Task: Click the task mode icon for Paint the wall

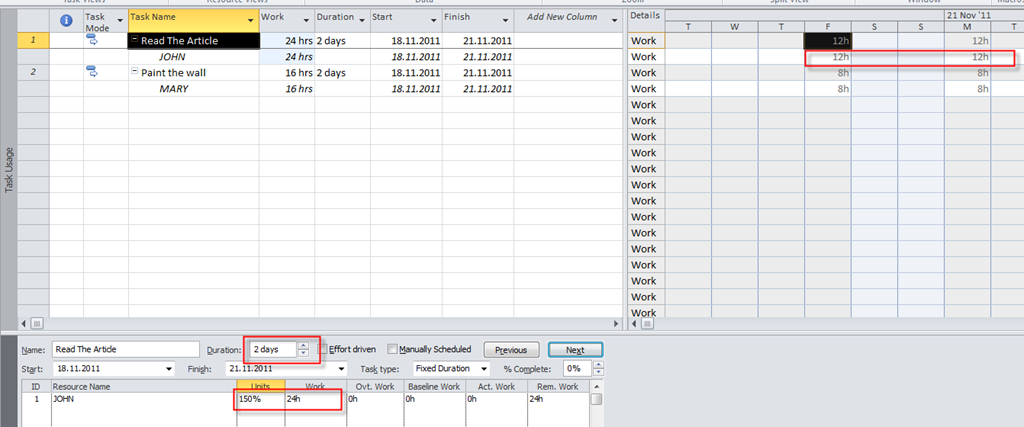Action: [93, 72]
